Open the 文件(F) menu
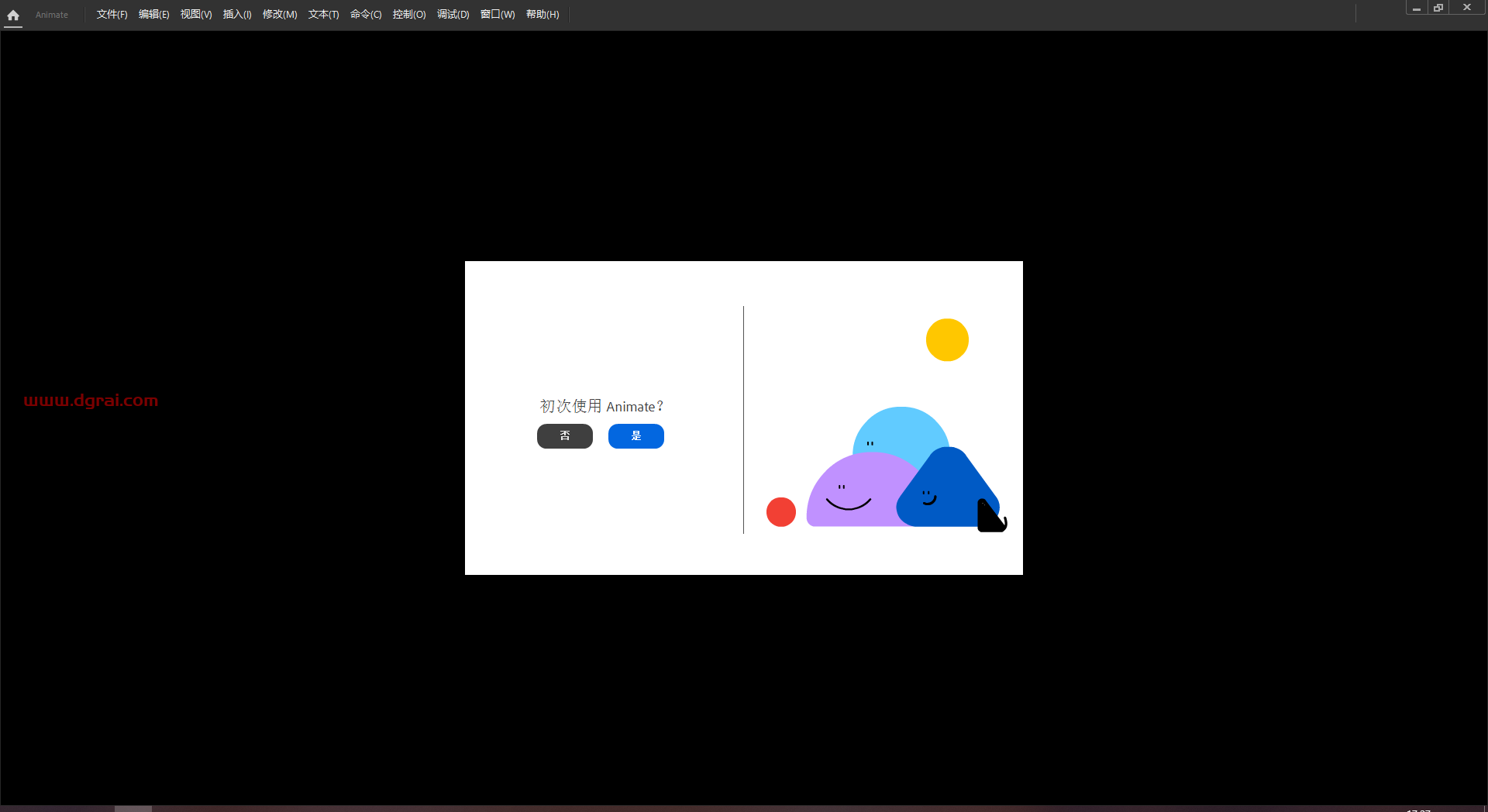Viewport: 1488px width, 812px height. click(x=111, y=14)
